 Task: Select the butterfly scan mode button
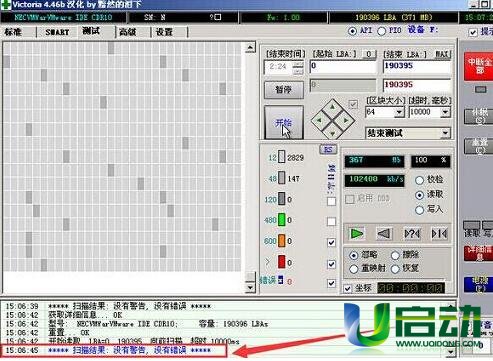tap(439, 234)
